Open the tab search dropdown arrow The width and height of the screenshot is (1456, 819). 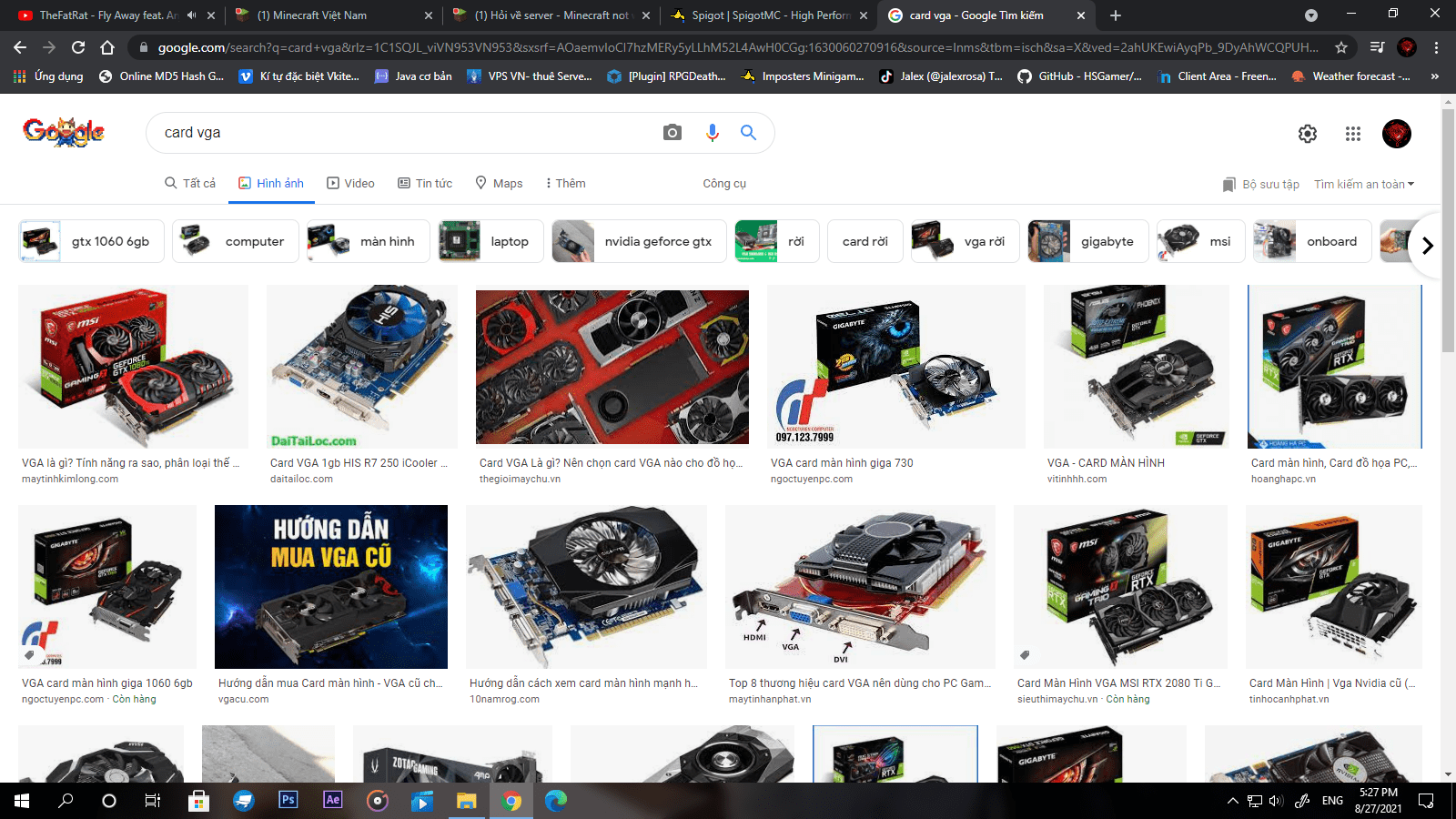(x=1310, y=15)
